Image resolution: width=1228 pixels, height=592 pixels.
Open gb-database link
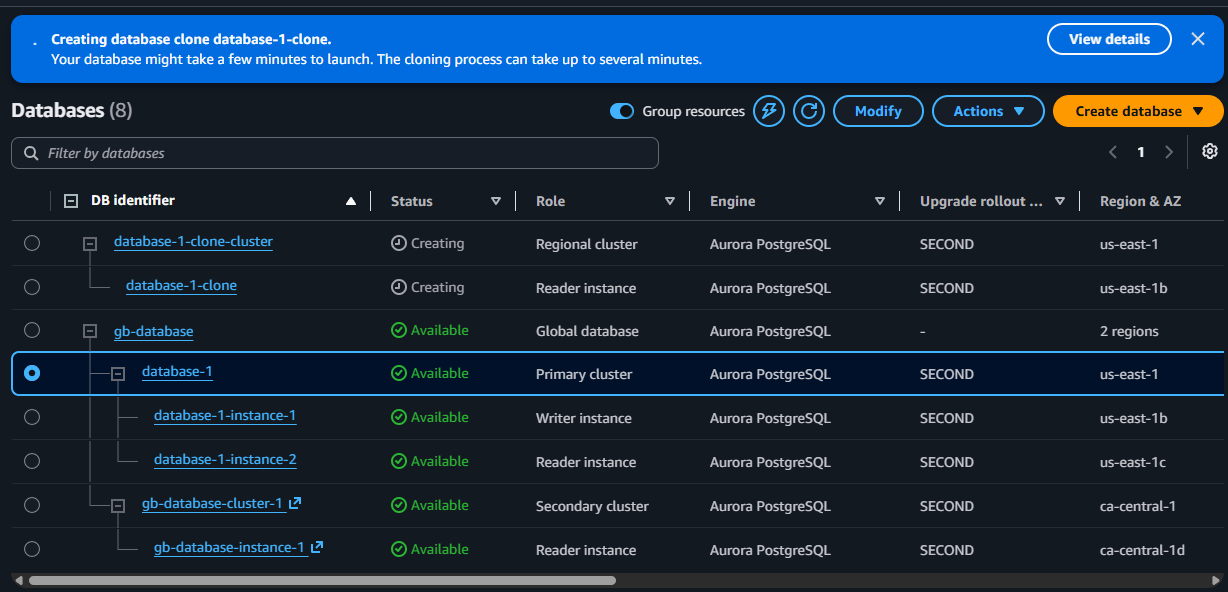[154, 331]
